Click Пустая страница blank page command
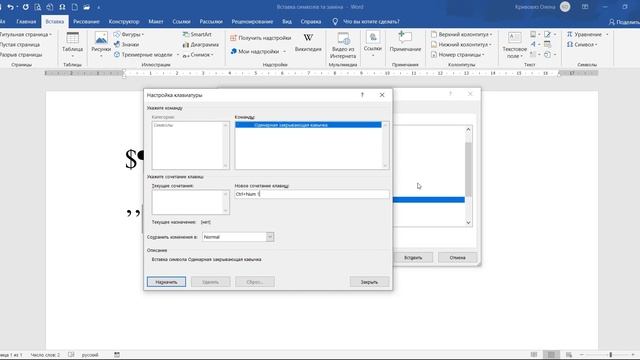Image resolution: width=640 pixels, height=360 pixels. pyautogui.click(x=20, y=44)
